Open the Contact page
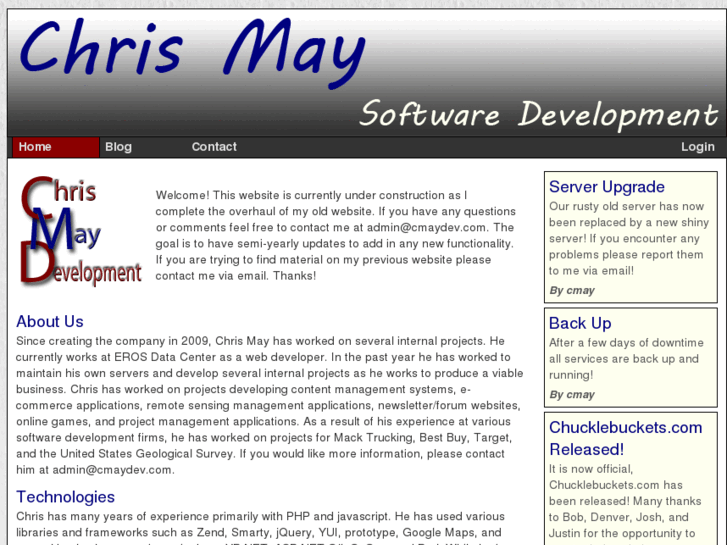Image resolution: width=727 pixels, height=545 pixels. (214, 147)
